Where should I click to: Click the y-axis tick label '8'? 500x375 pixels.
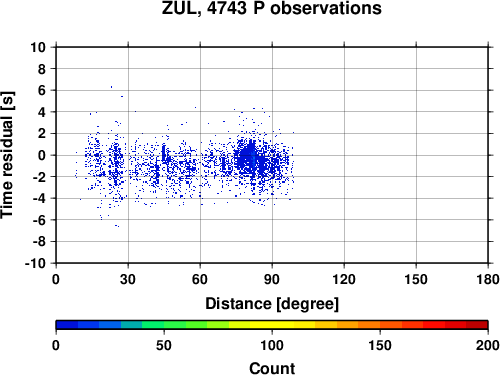click(42, 69)
